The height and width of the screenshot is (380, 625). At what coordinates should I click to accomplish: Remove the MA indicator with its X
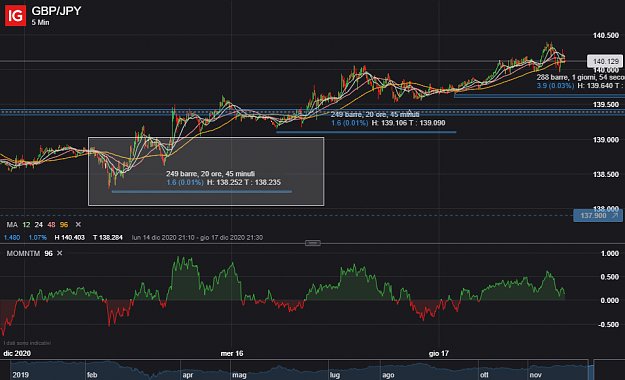(78, 224)
